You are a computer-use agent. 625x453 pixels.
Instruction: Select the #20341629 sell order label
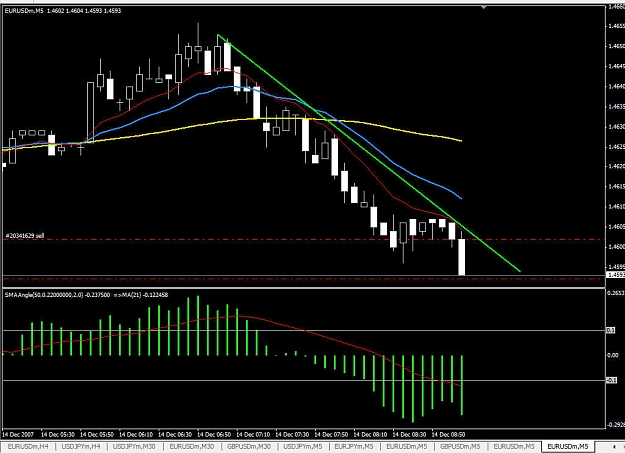click(25, 236)
